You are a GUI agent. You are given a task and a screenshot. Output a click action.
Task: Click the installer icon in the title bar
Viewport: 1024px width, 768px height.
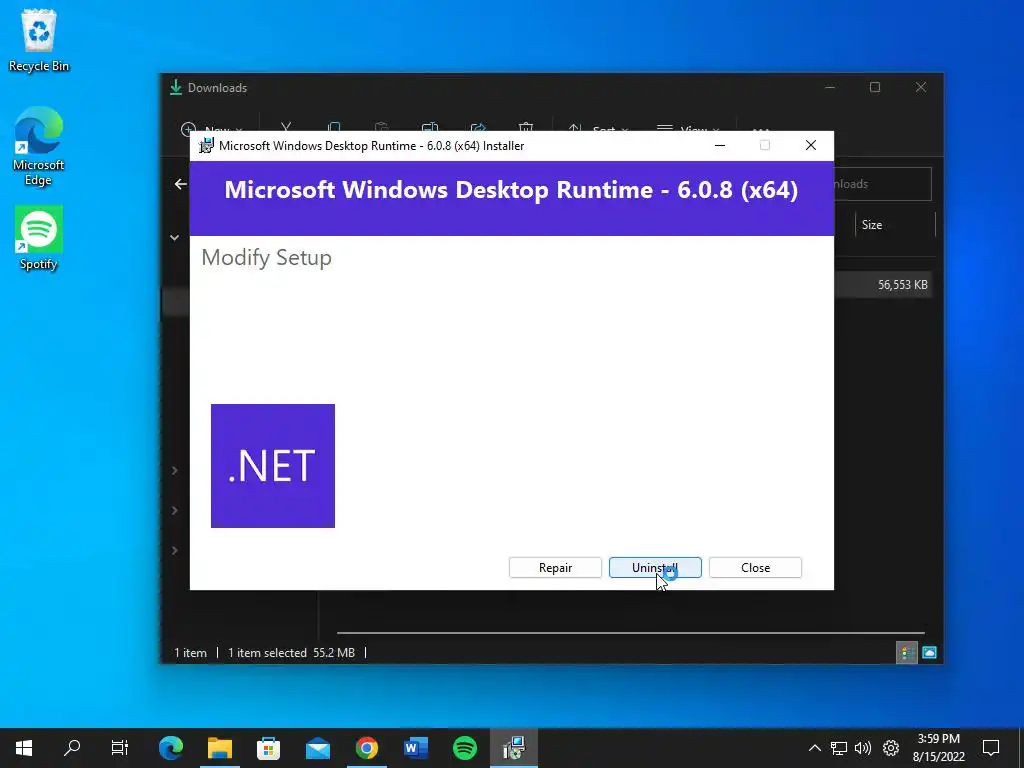pyautogui.click(x=206, y=146)
